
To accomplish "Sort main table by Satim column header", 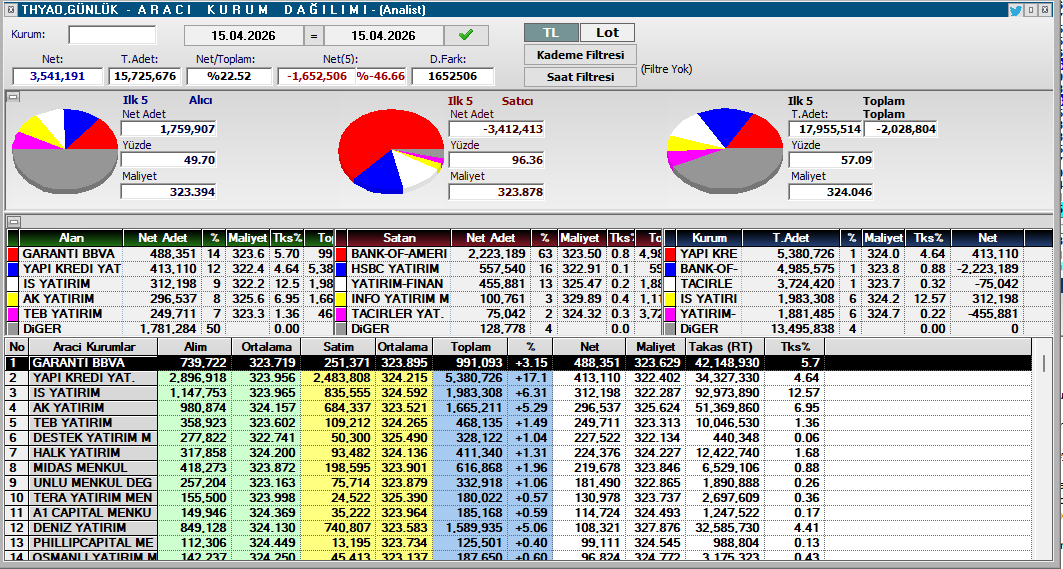I will click(338, 347).
